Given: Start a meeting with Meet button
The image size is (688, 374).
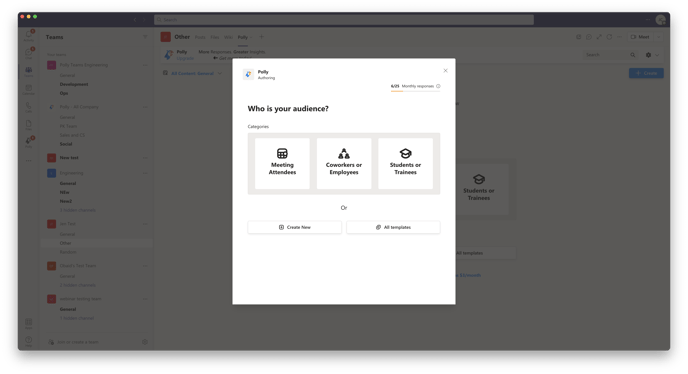Looking at the screenshot, I should point(640,37).
